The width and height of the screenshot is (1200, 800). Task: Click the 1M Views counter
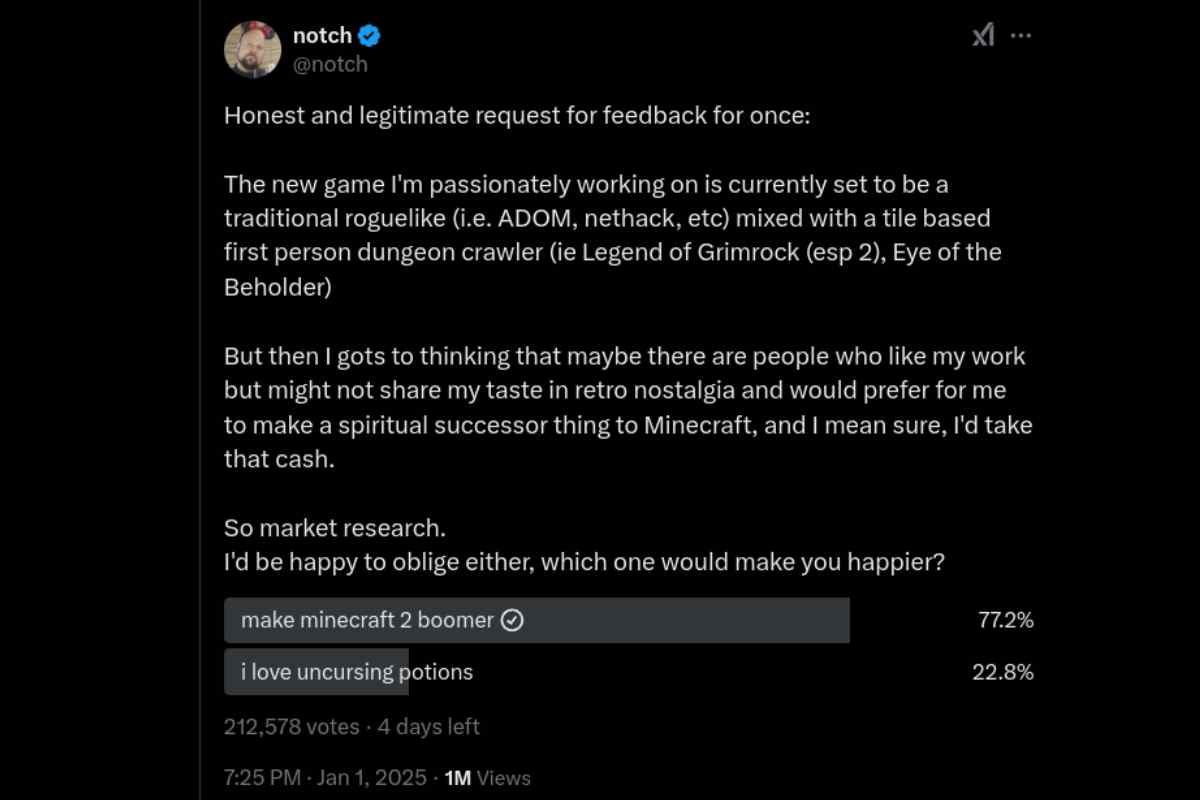pos(487,777)
